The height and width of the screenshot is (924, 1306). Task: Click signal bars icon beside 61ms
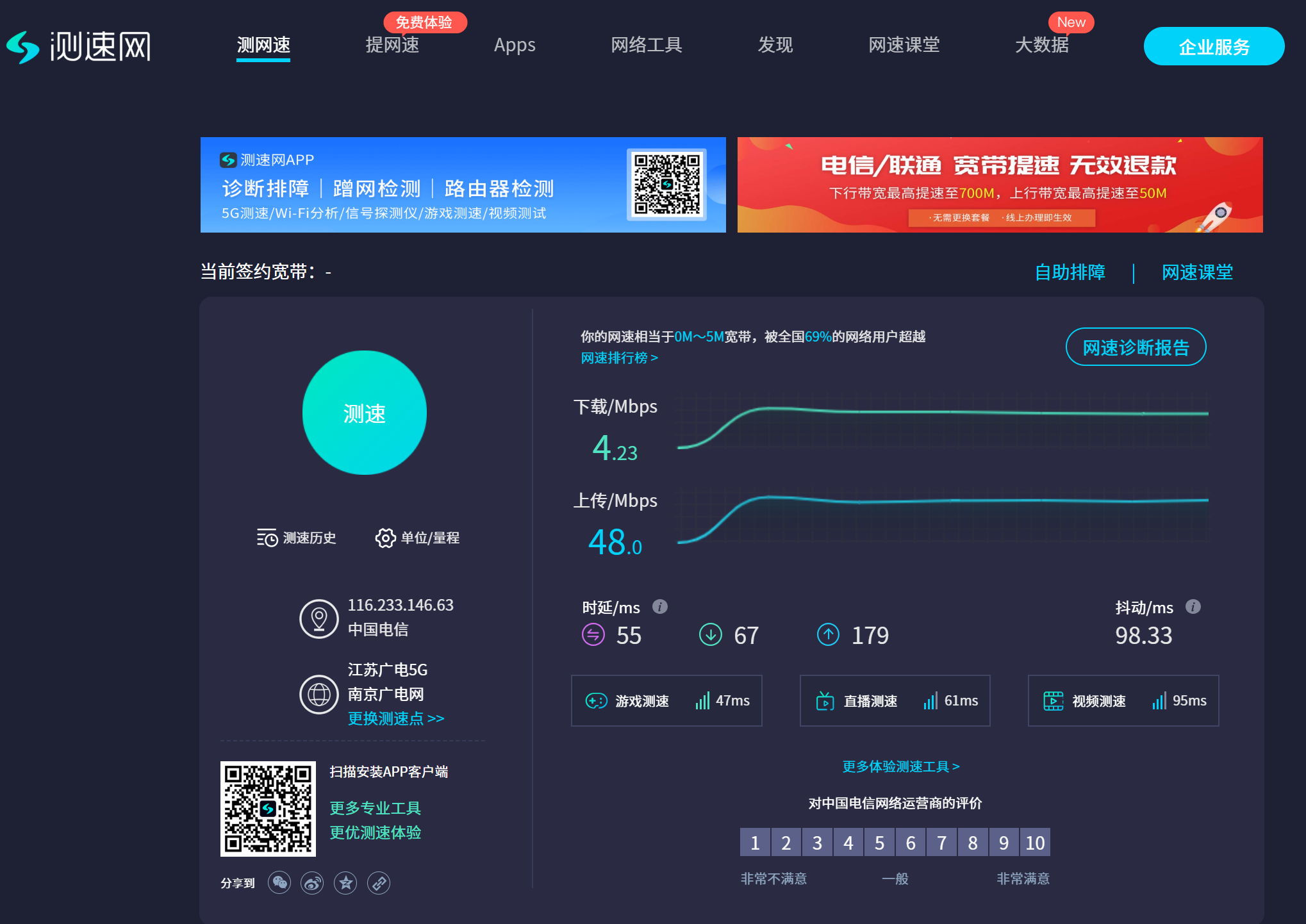(931, 700)
